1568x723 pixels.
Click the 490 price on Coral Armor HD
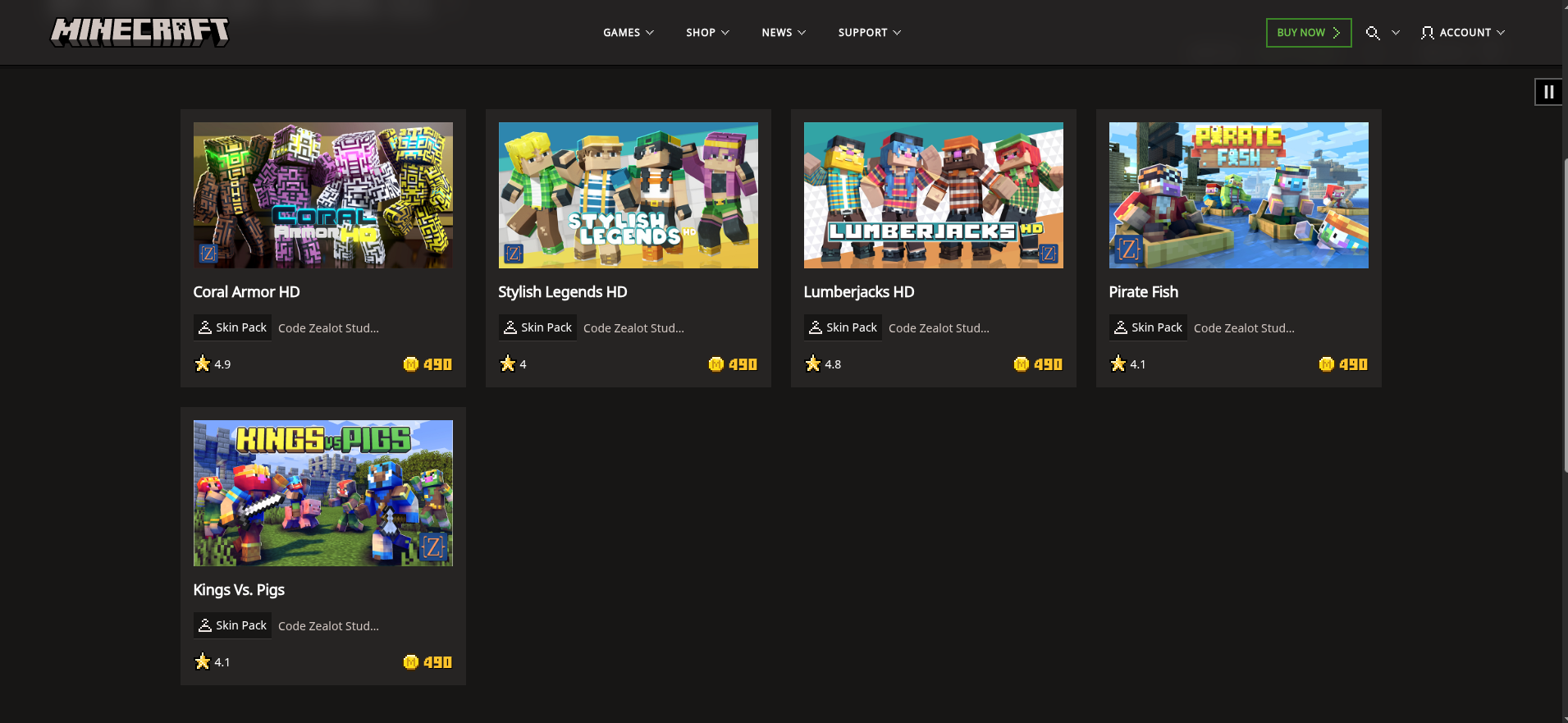[438, 364]
